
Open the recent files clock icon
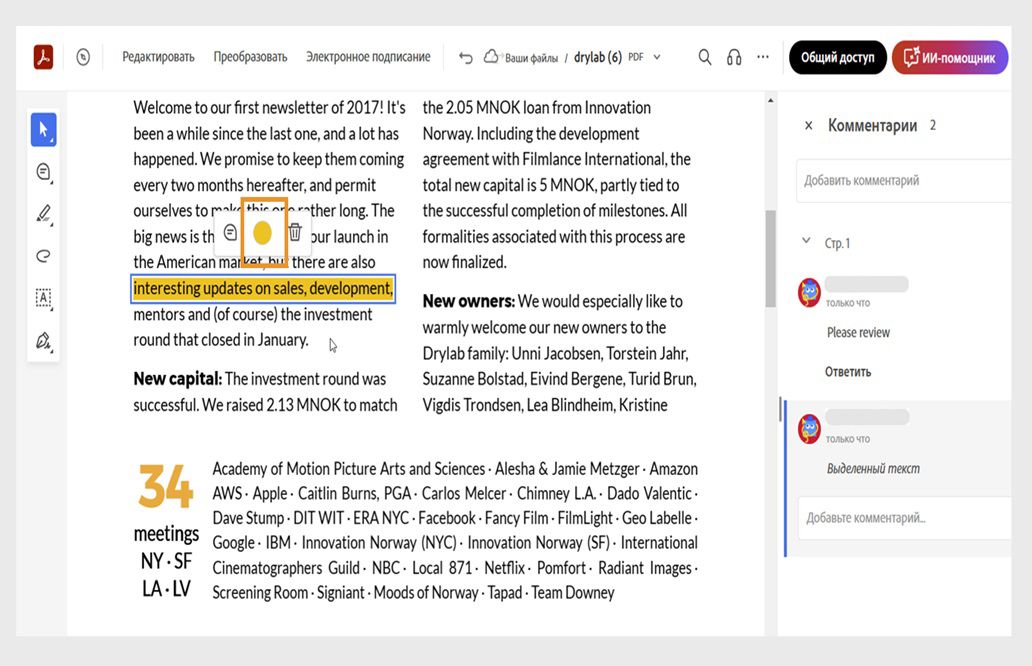point(83,57)
